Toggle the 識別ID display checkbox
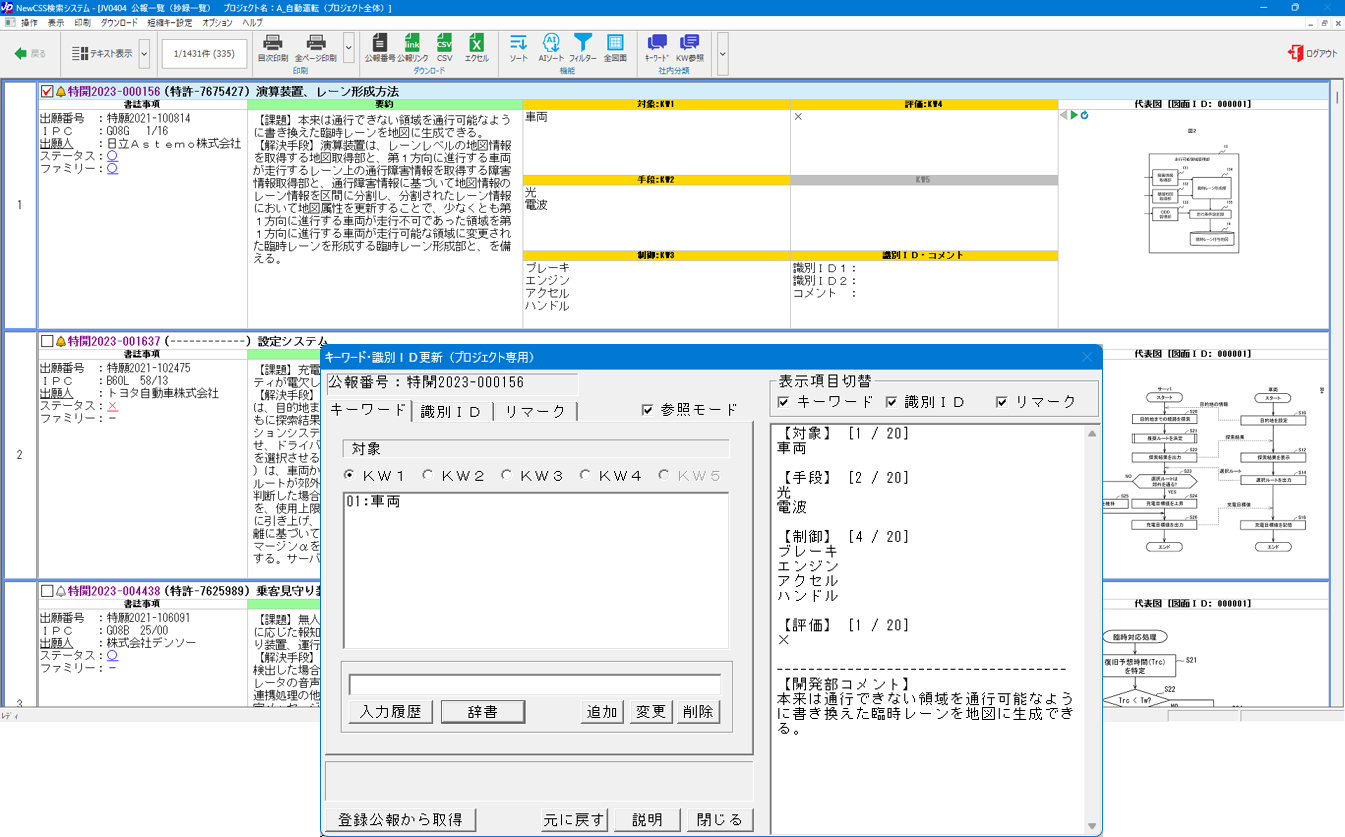 891,402
